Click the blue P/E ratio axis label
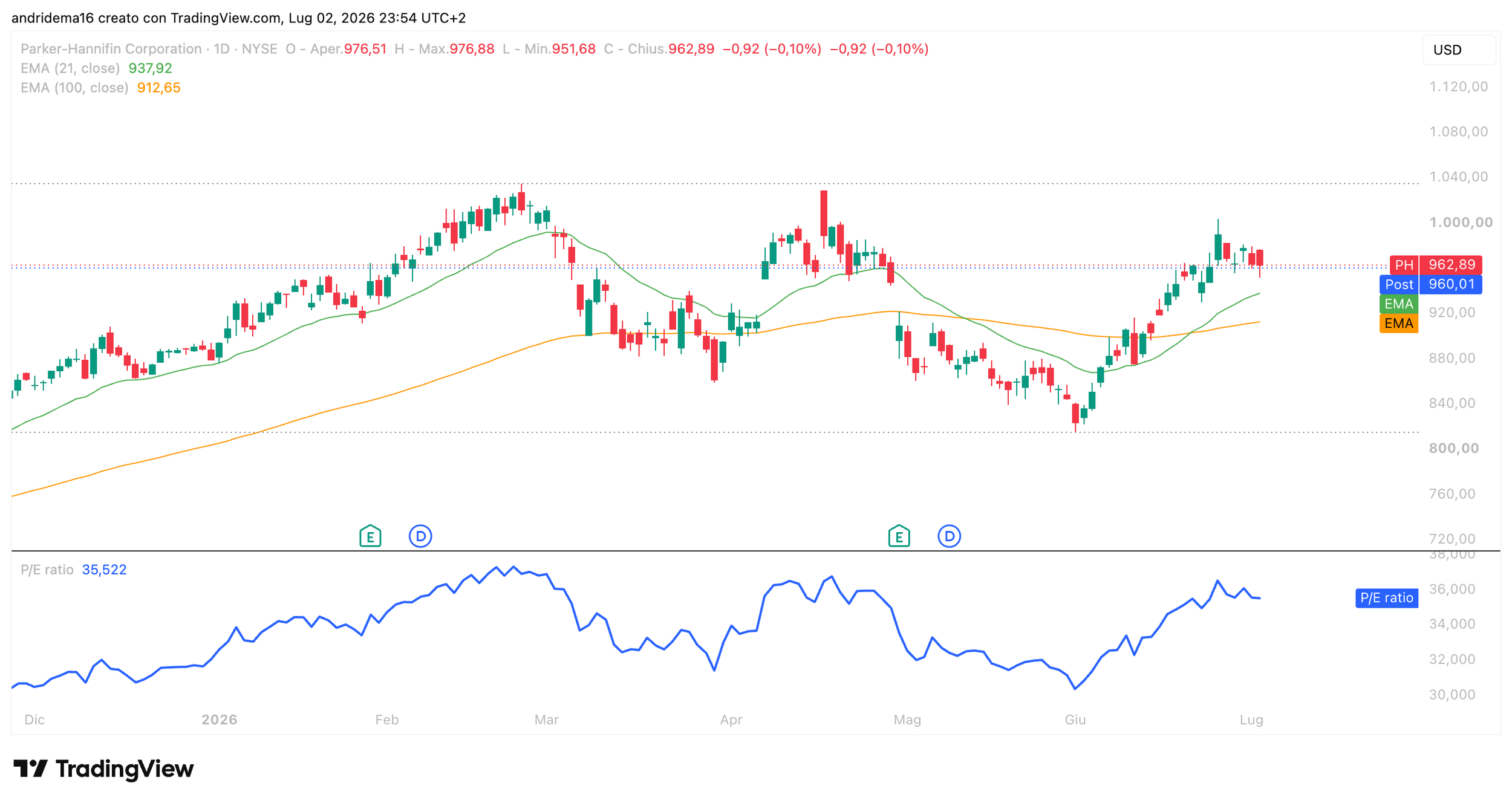The image size is (1512, 803). coord(1387,598)
